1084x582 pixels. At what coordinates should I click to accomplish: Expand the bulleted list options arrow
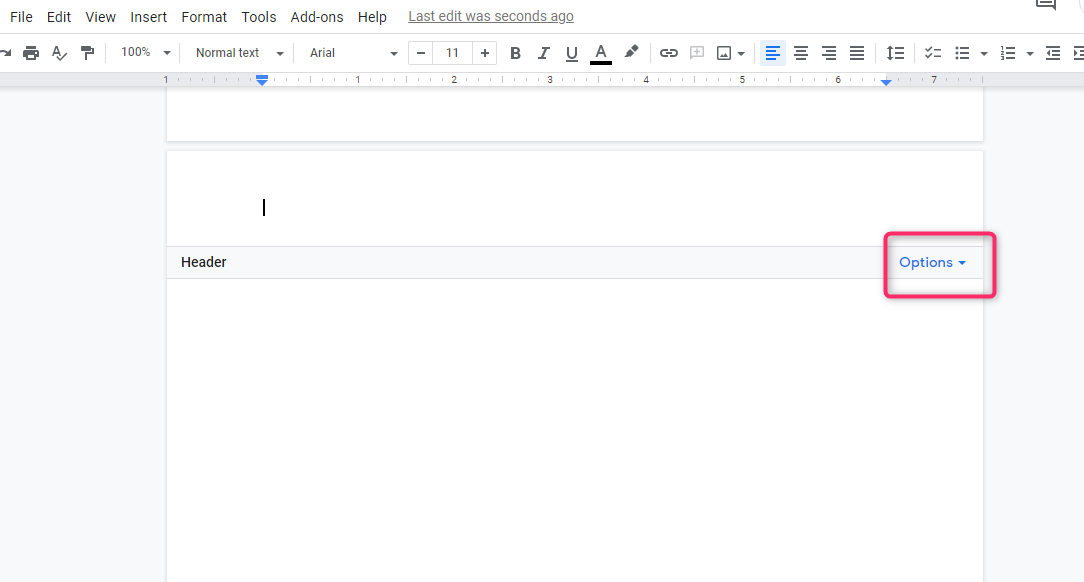point(984,53)
